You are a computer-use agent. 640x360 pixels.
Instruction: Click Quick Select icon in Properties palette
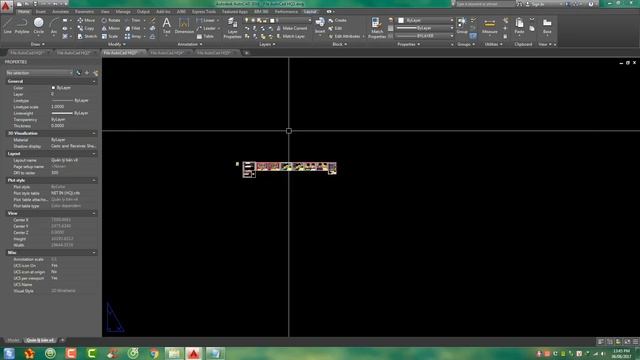coord(96,73)
